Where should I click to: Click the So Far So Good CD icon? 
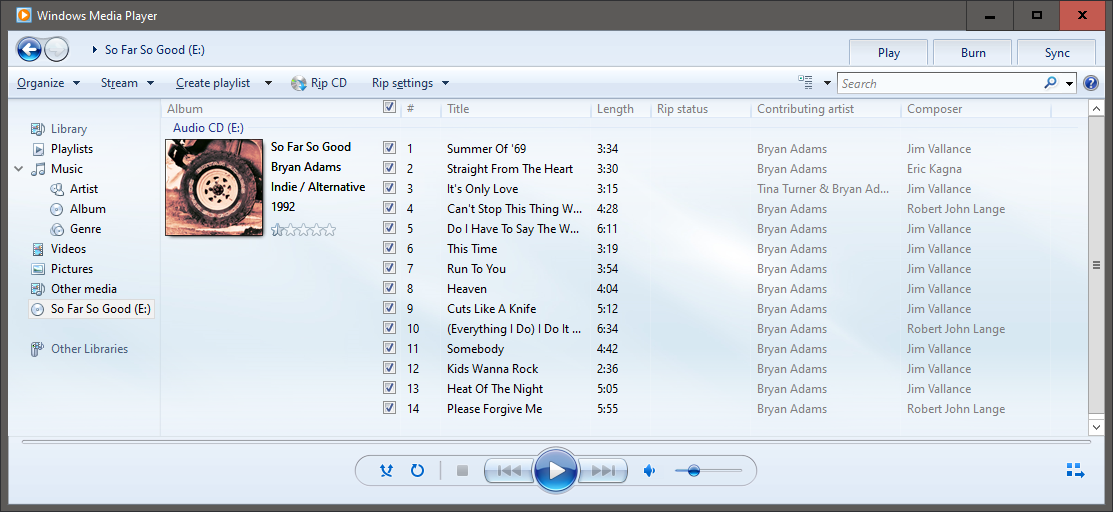click(x=38, y=309)
